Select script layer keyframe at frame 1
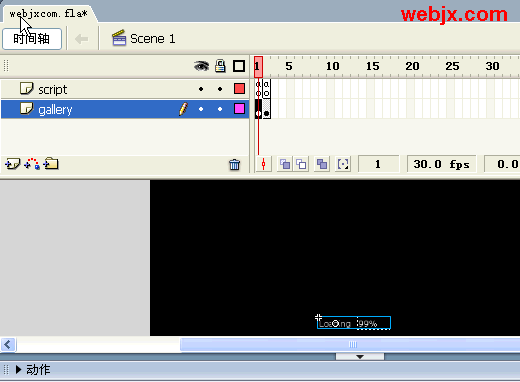 tap(258, 89)
